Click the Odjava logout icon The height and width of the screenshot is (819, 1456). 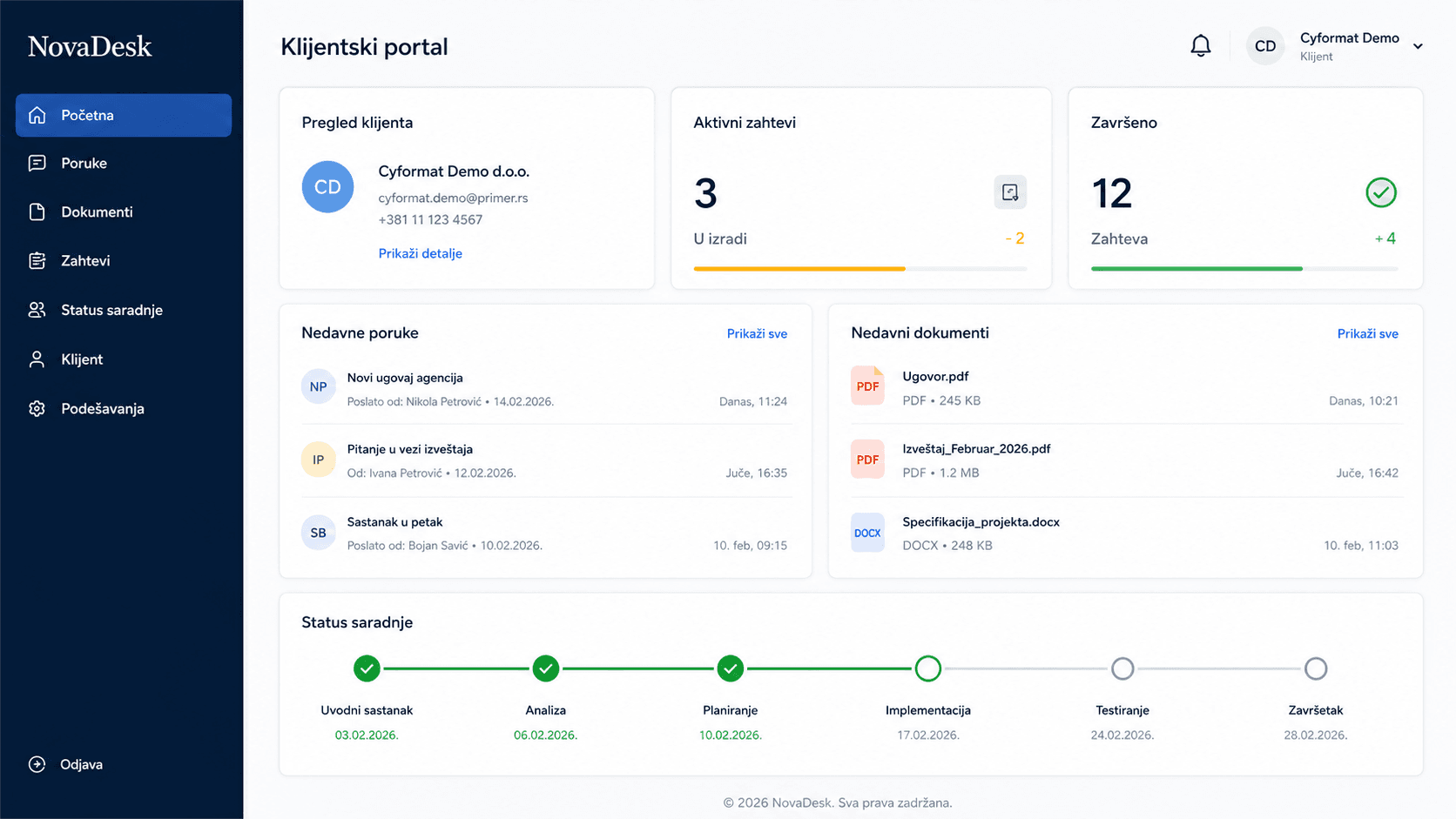(x=37, y=764)
